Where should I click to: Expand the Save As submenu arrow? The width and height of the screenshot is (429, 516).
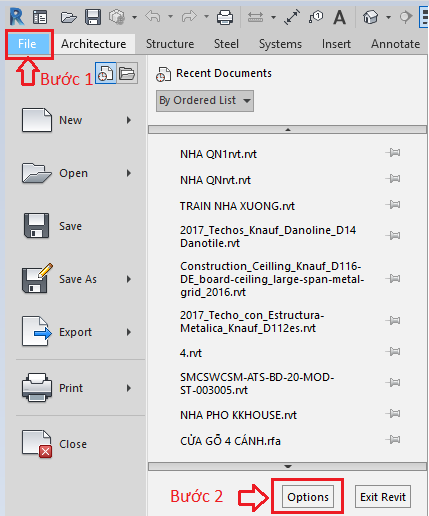[129, 279]
